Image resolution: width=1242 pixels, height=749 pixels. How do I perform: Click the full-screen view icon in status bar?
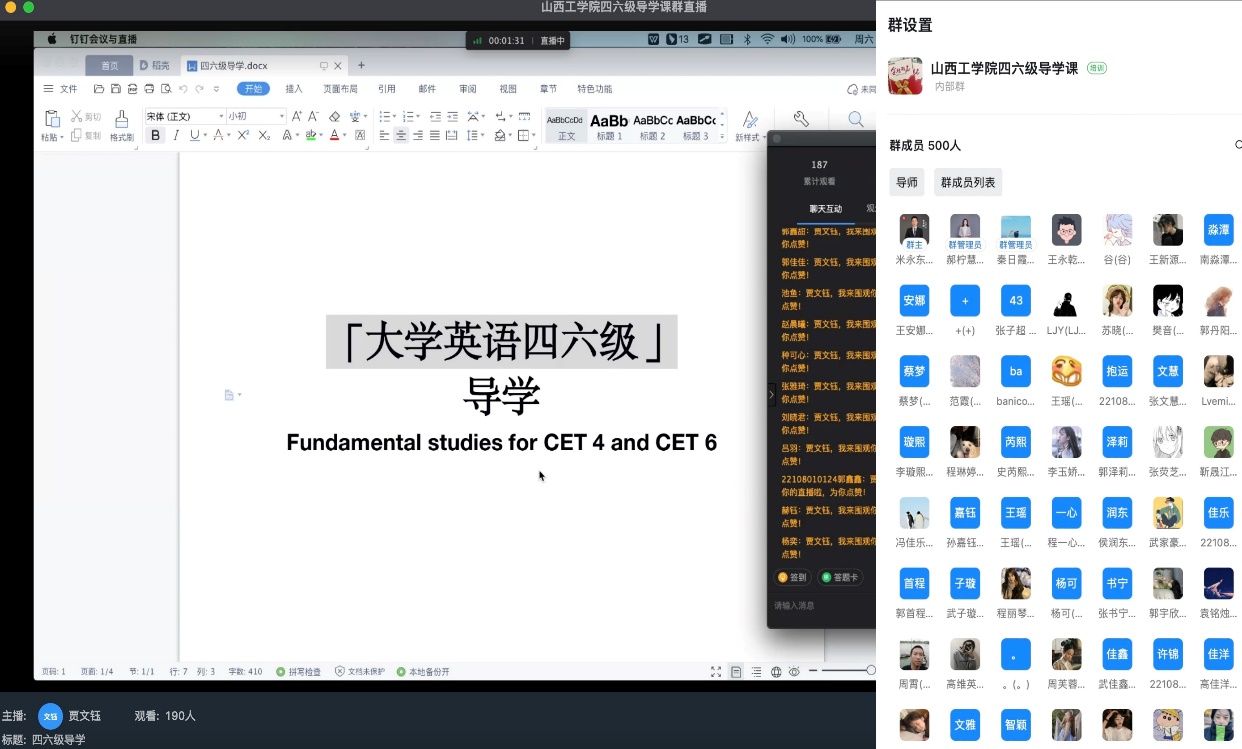coord(716,672)
